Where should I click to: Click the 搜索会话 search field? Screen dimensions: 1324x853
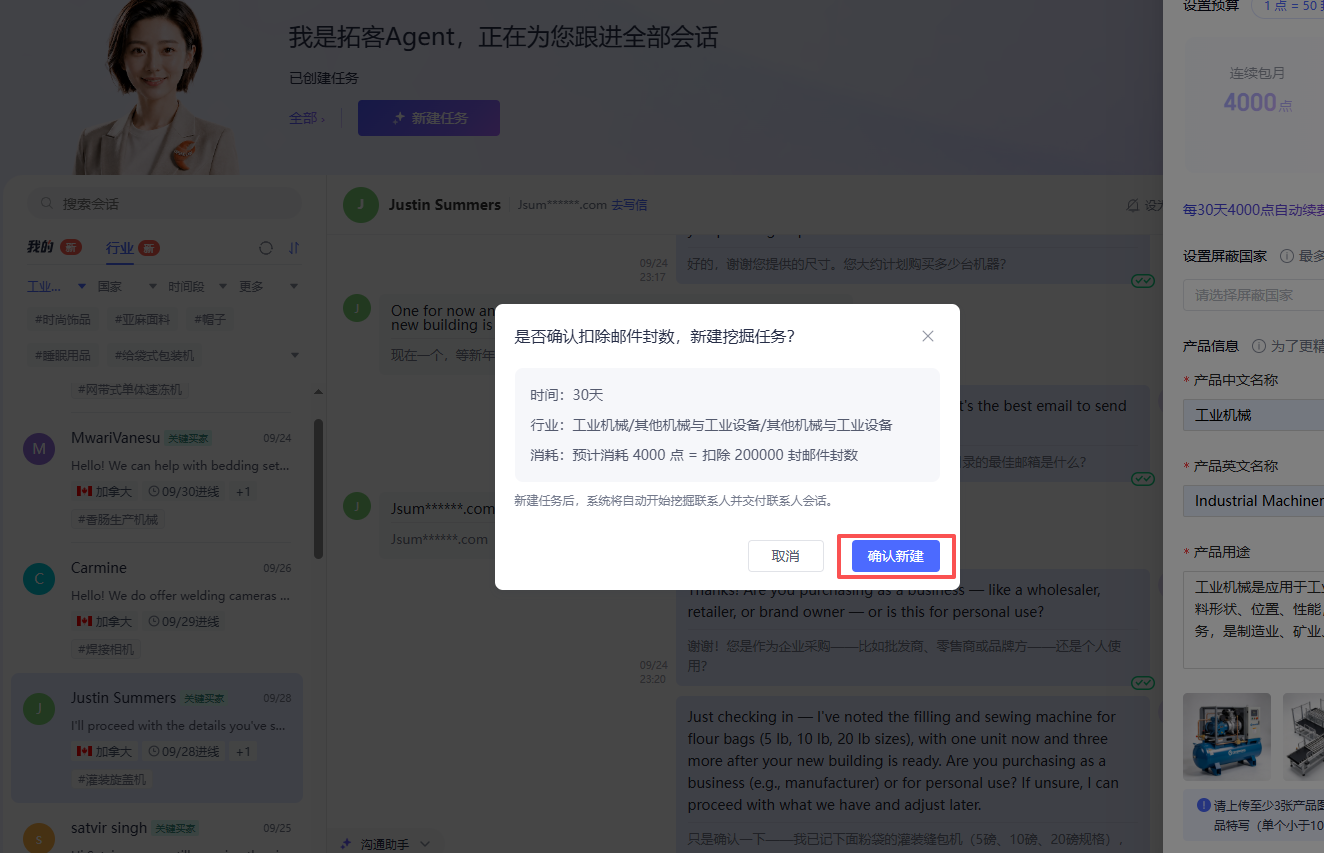click(164, 203)
